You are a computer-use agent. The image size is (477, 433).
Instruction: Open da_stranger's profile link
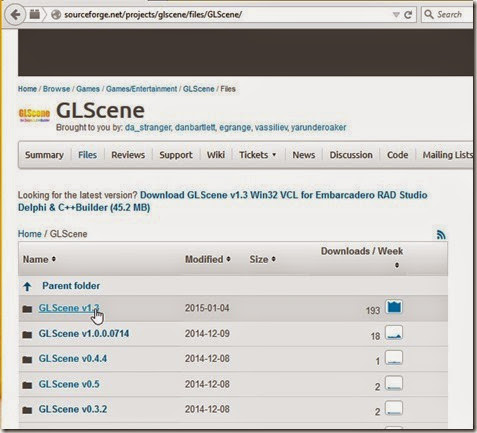[x=148, y=127]
